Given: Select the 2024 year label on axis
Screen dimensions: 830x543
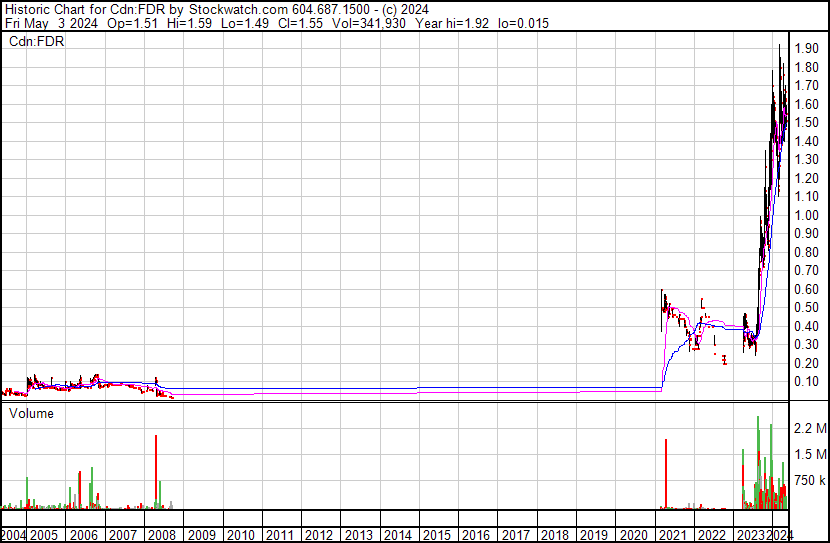Looking at the screenshot, I should 781,535.
